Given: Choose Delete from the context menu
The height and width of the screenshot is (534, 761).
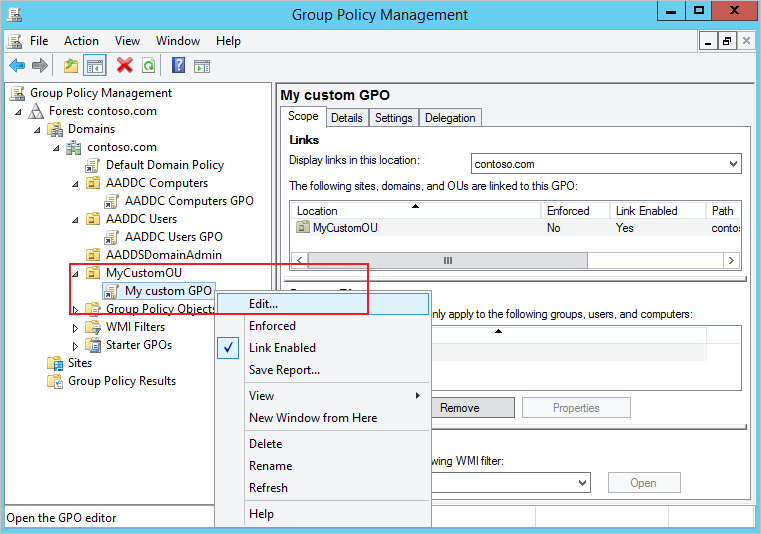Looking at the screenshot, I should click(324, 444).
